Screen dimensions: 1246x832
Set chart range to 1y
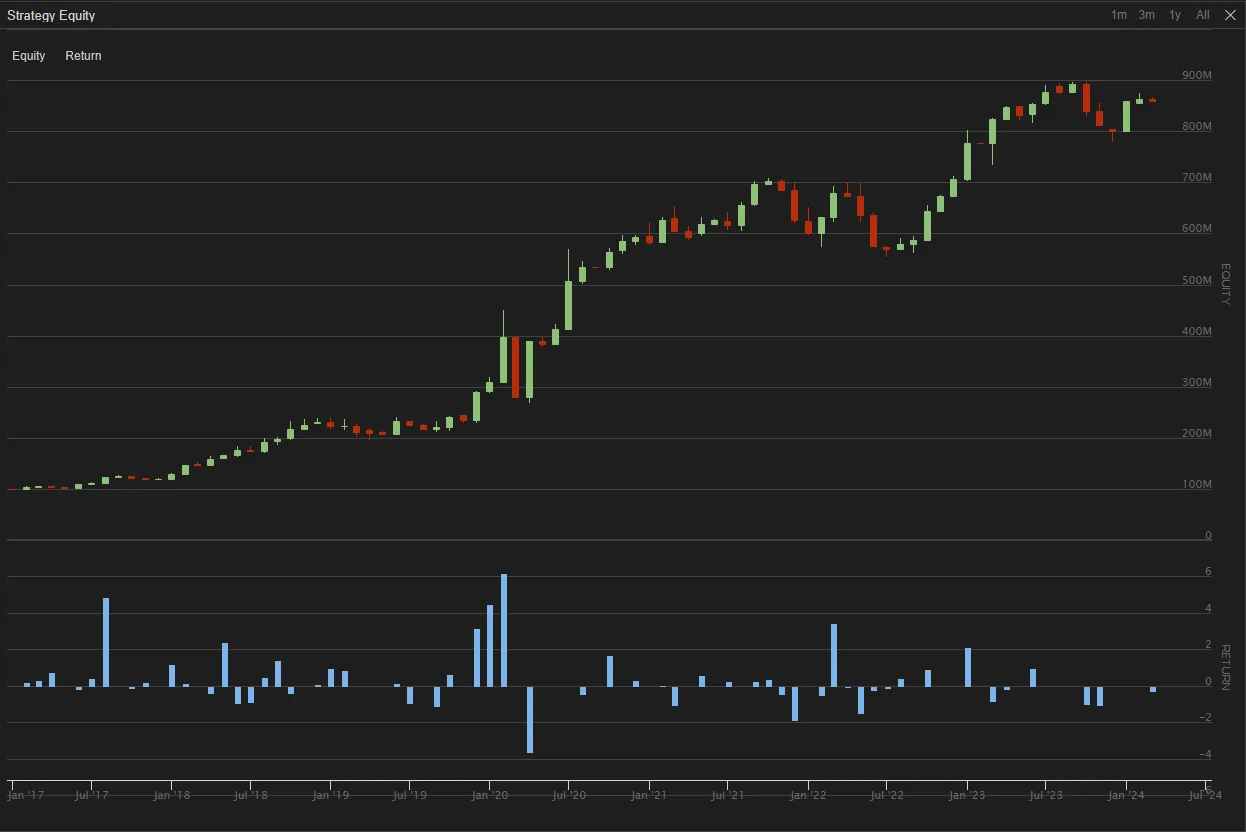[x=1175, y=15]
